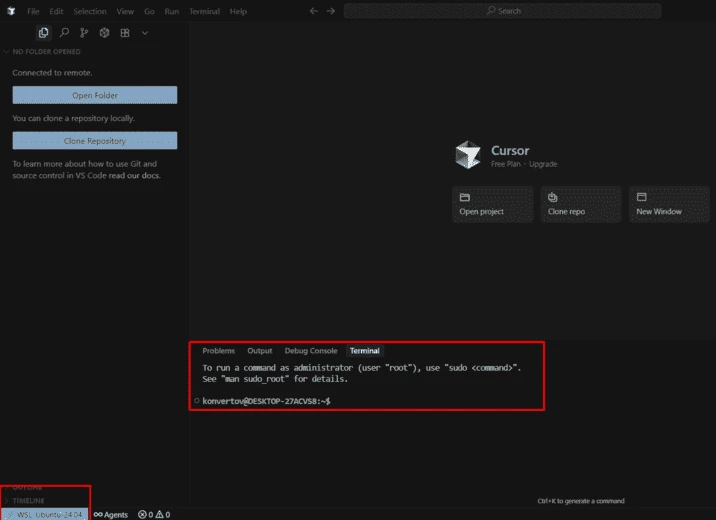
Task: Click the navigate forward arrow
Action: (330, 11)
